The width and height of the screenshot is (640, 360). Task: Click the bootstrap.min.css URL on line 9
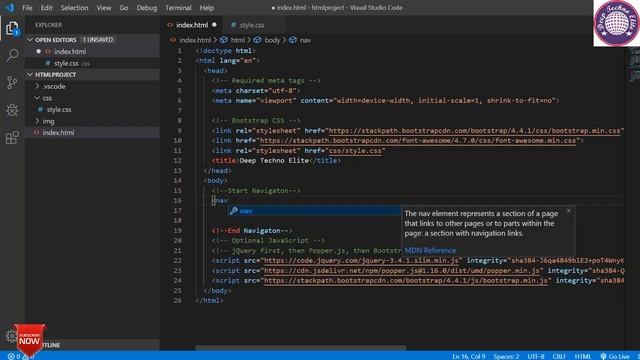[474, 131]
